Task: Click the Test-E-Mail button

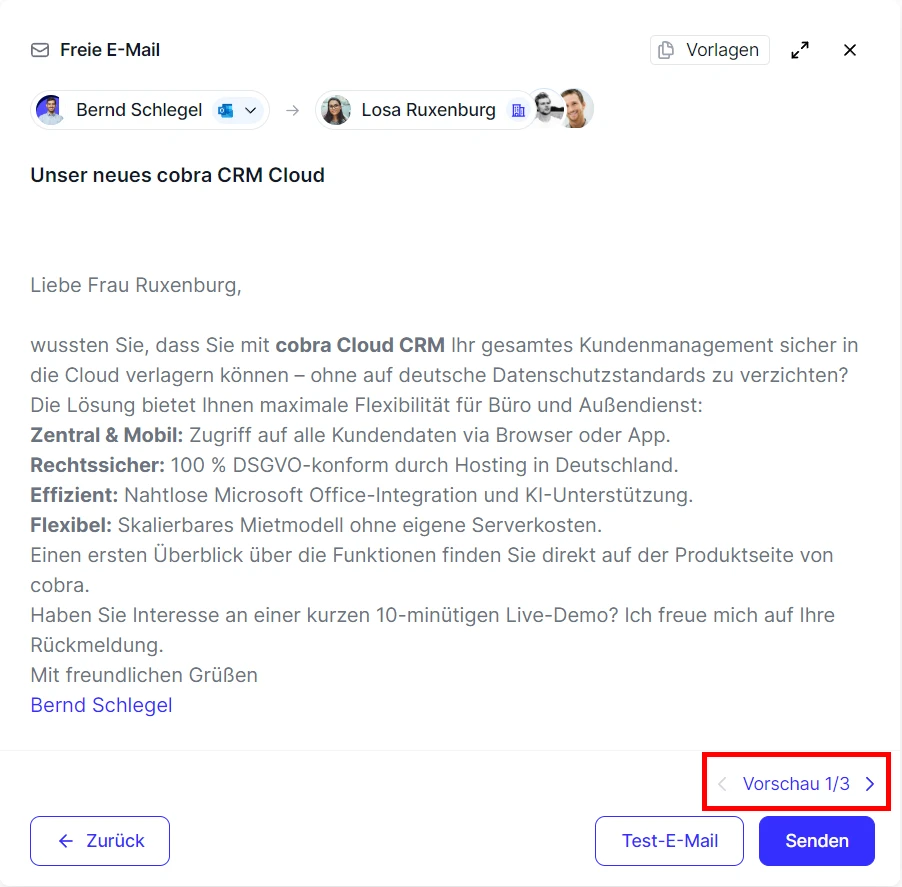Action: 669,841
